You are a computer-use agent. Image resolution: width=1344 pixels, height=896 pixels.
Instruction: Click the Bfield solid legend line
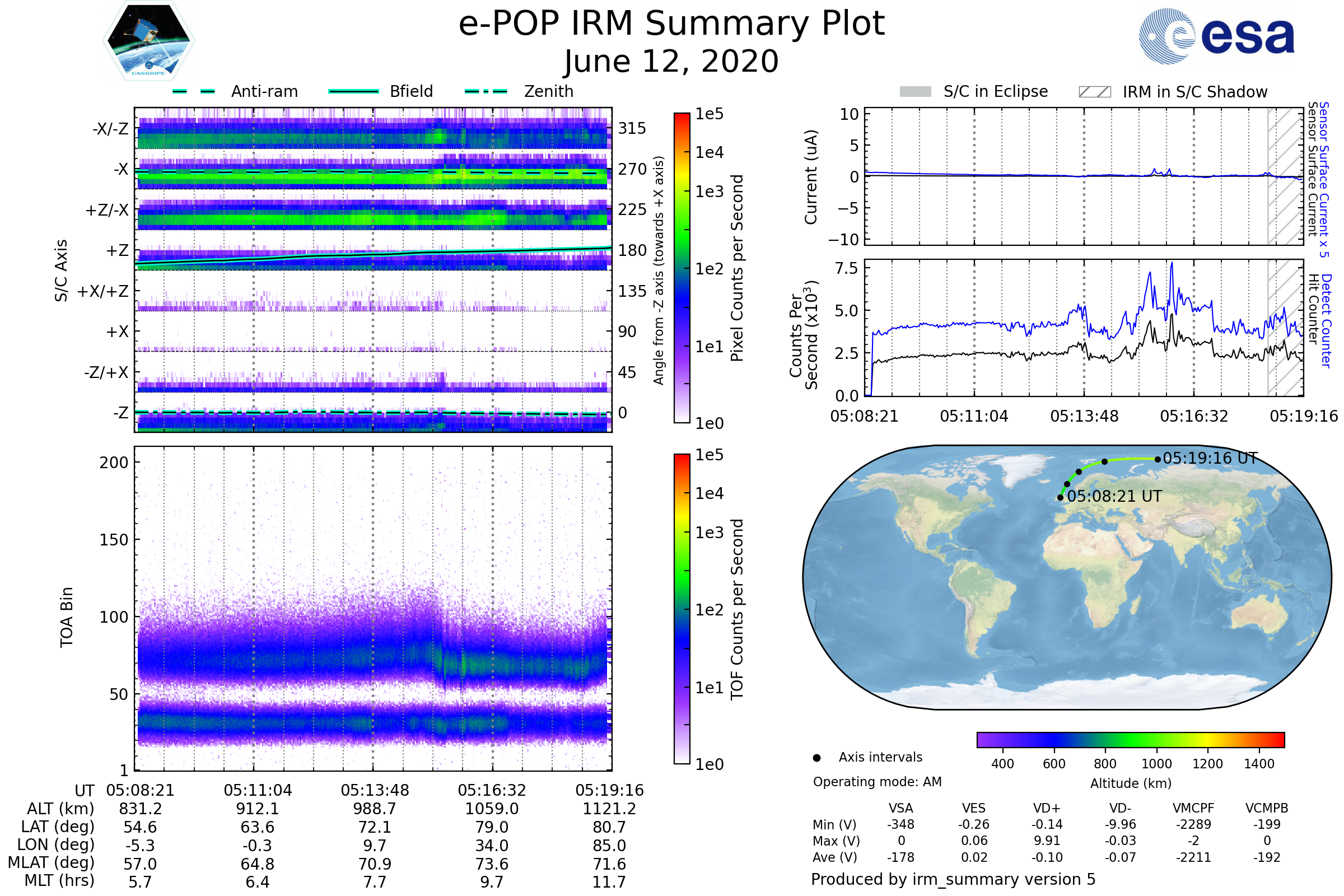[353, 91]
